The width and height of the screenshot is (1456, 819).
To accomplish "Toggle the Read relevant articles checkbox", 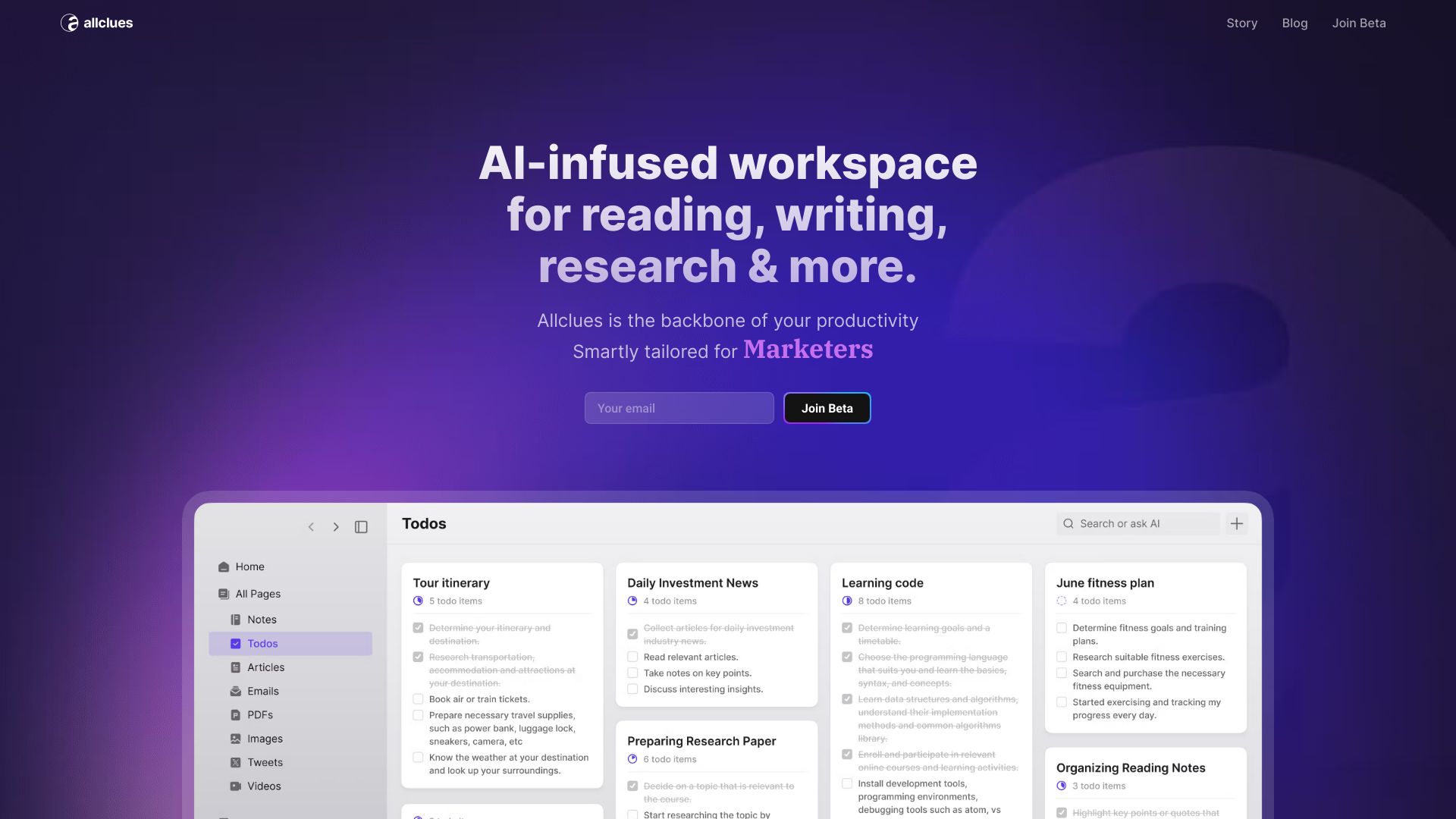I will (632, 657).
